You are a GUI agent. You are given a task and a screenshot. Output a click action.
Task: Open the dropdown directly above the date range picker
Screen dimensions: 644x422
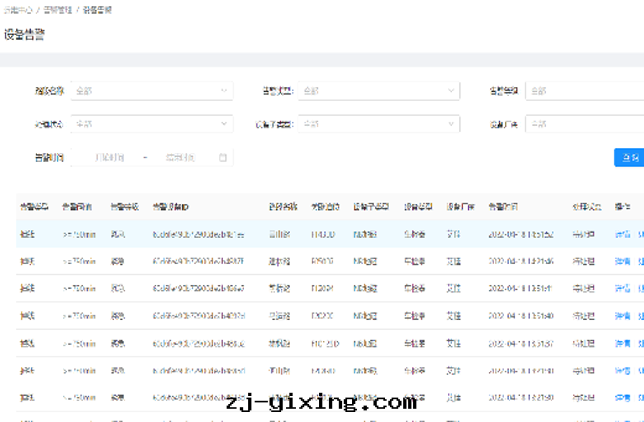pyautogui.click(x=151, y=125)
